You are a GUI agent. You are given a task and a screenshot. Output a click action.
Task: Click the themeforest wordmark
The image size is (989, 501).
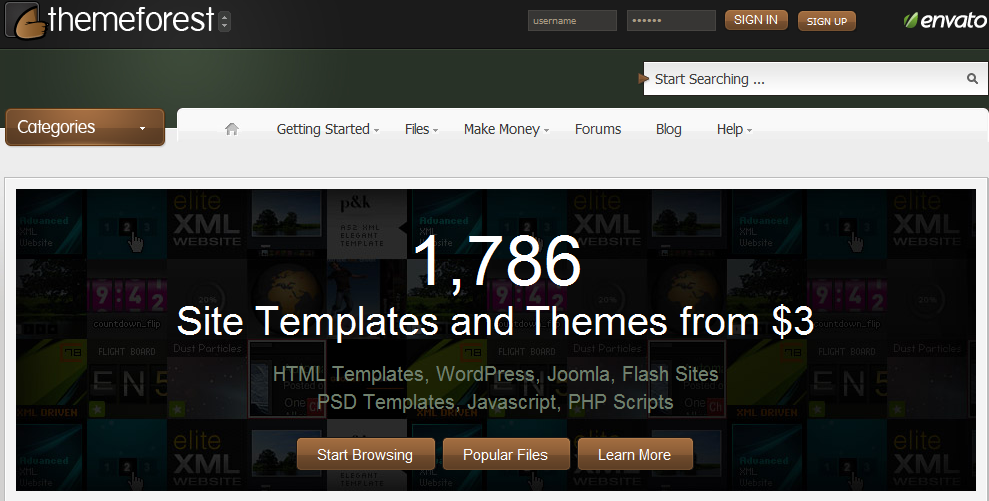coord(131,20)
